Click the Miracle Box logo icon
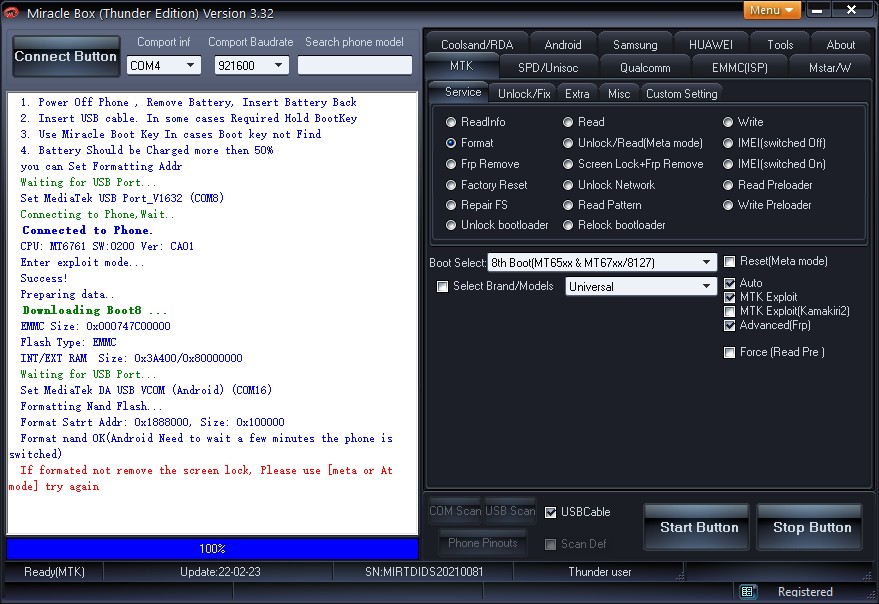The height and width of the screenshot is (604, 879). tap(11, 12)
